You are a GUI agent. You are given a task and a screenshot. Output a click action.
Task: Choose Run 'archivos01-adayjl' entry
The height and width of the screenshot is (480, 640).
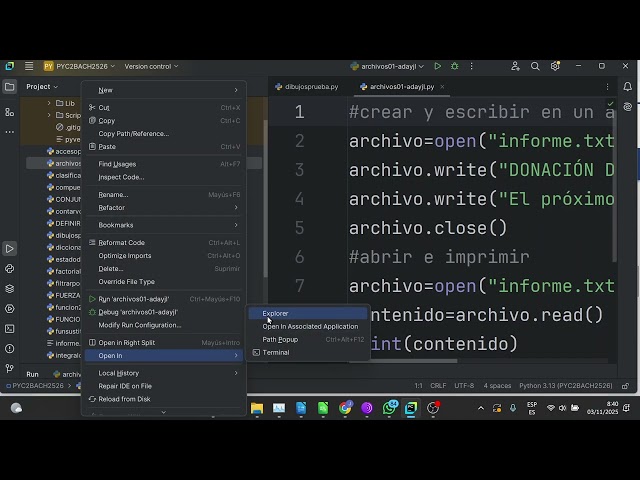click(x=164, y=299)
